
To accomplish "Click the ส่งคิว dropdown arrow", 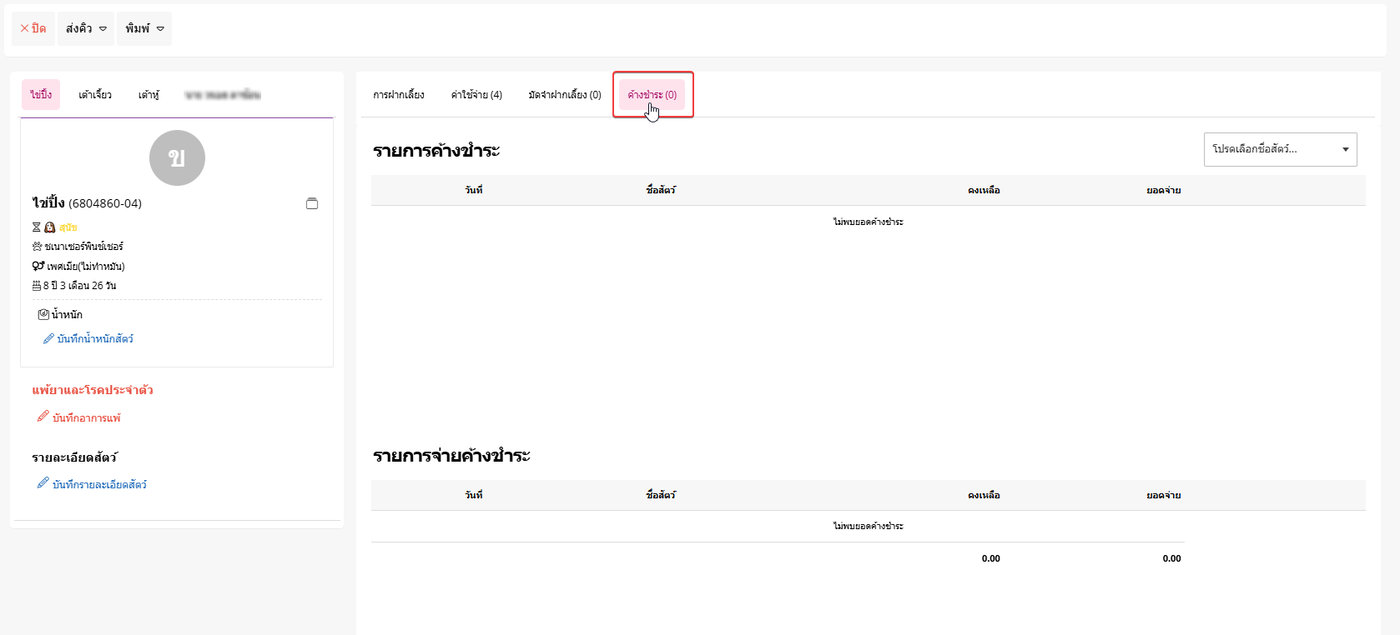I will (103, 29).
